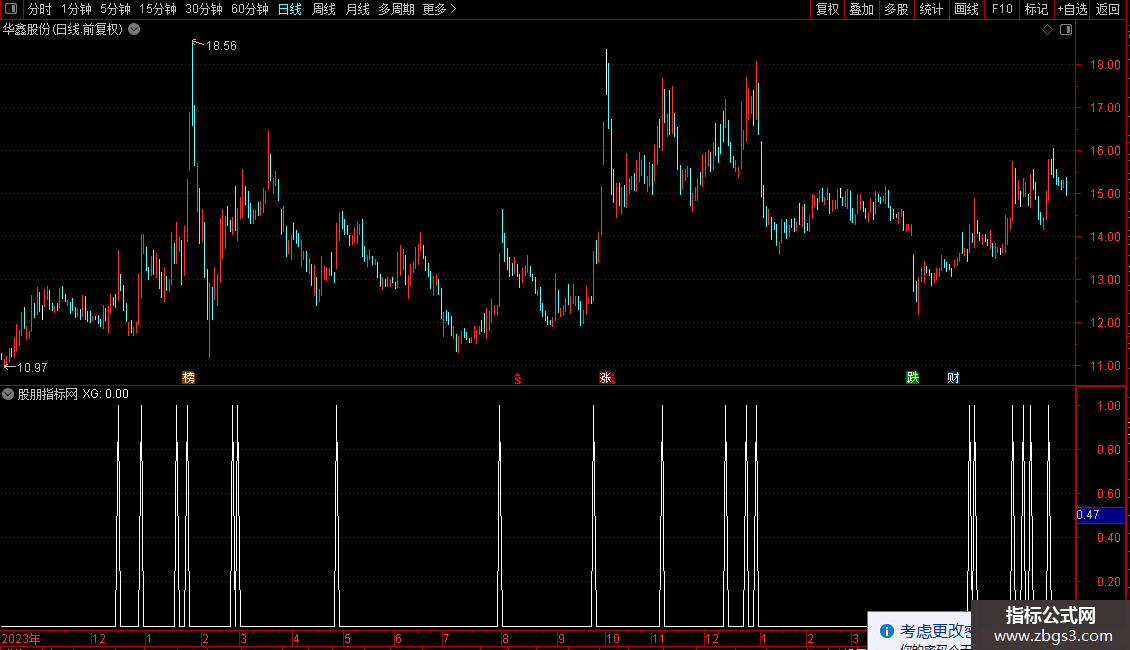
Task: Click the 0.47 value tag on axis
Action: (x=1100, y=515)
